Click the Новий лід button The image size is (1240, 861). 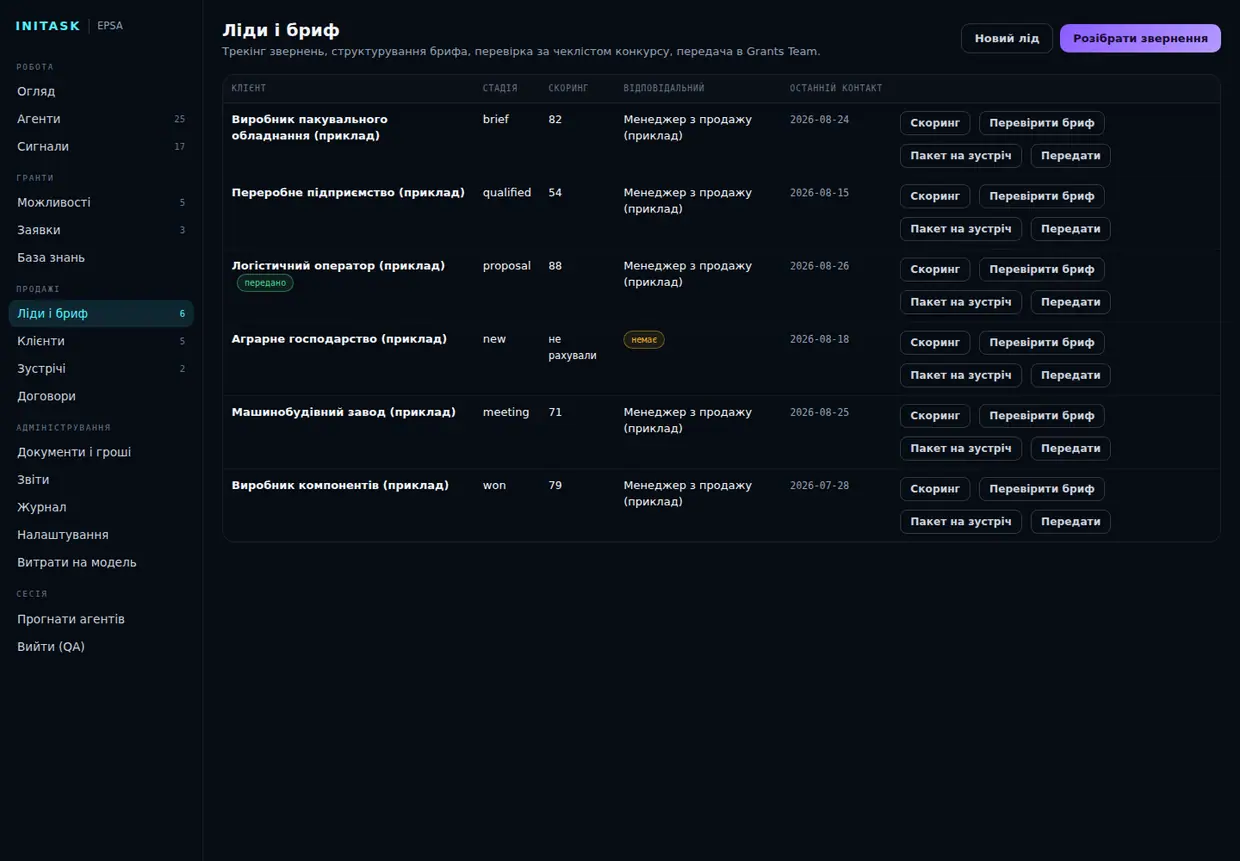[x=1006, y=38]
